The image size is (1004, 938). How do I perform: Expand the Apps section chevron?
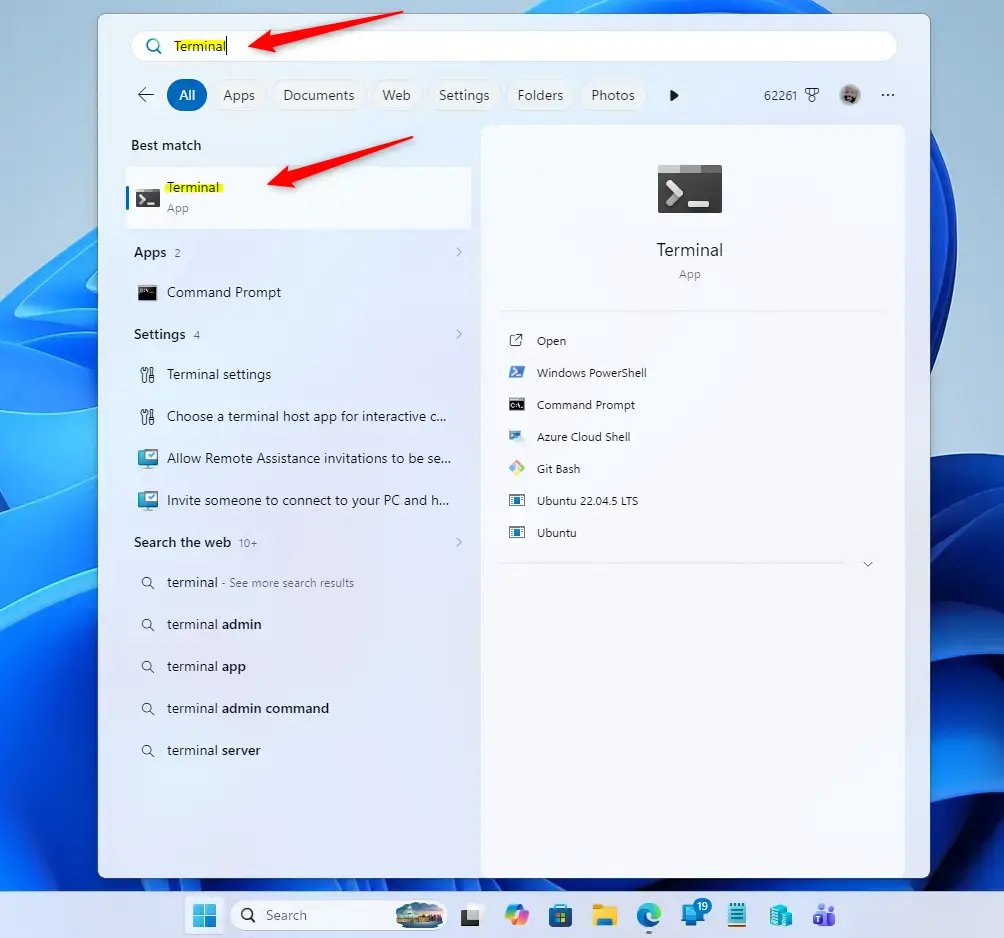(459, 252)
